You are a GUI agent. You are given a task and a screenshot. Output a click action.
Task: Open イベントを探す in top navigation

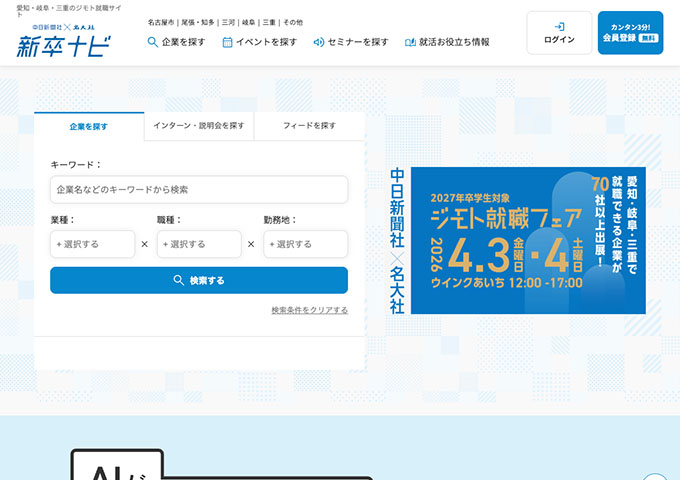pyautogui.click(x=260, y=42)
